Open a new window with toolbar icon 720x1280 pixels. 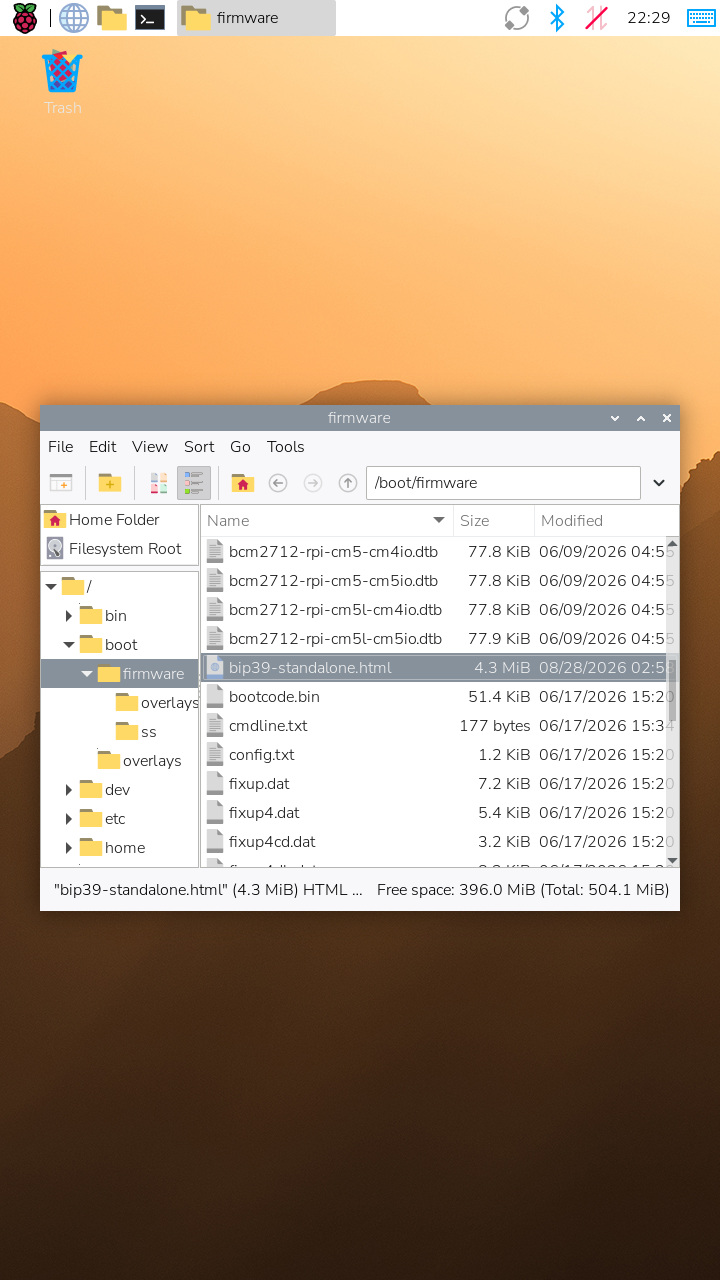click(61, 483)
